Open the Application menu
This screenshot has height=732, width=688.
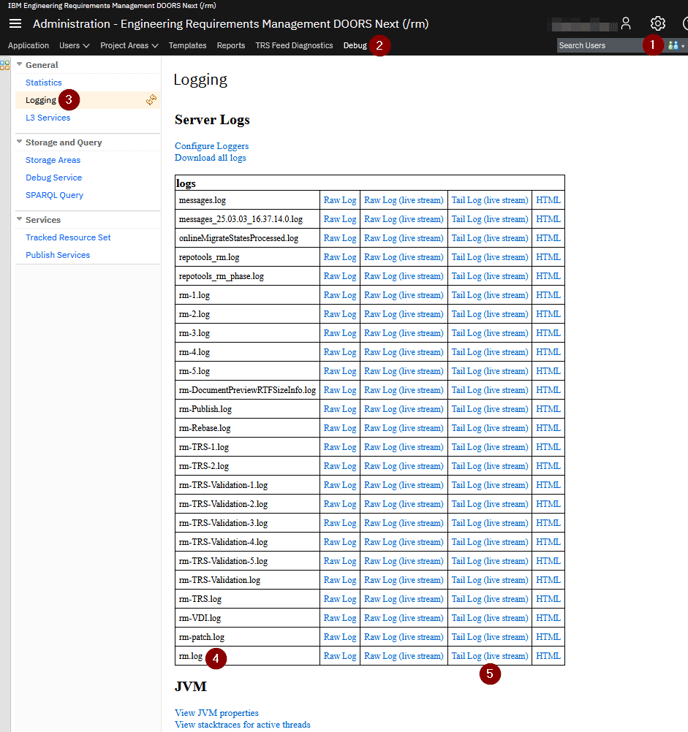pyautogui.click(x=28, y=45)
